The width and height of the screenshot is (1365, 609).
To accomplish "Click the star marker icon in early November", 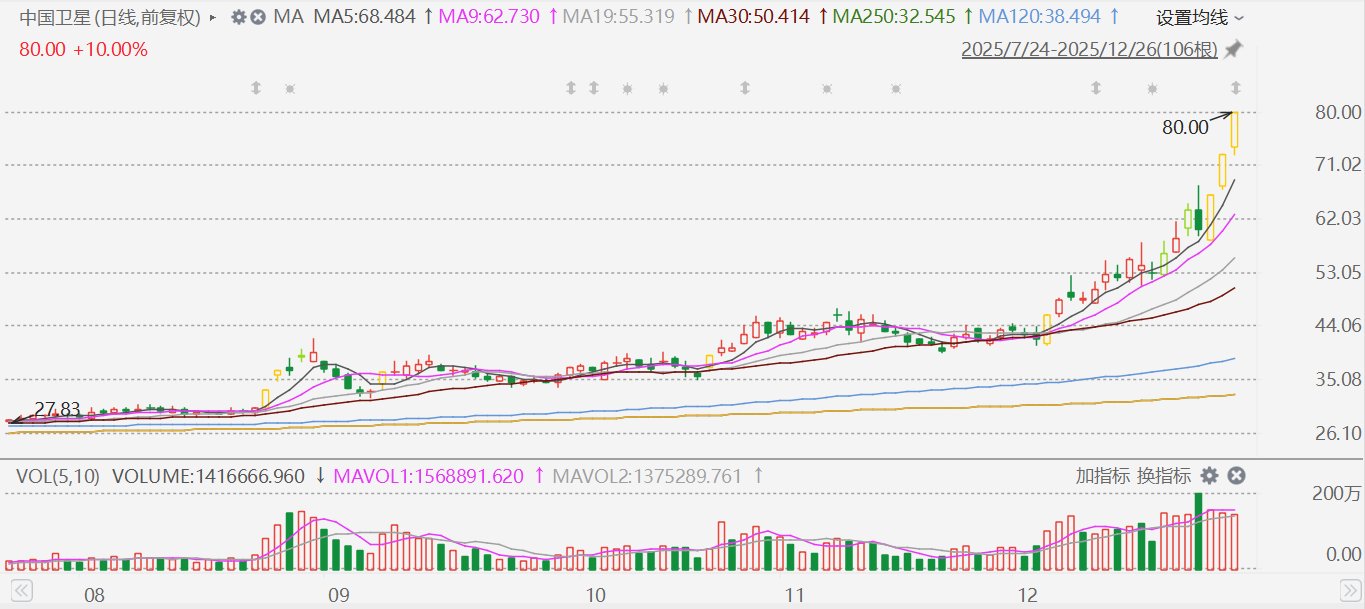I will (827, 88).
